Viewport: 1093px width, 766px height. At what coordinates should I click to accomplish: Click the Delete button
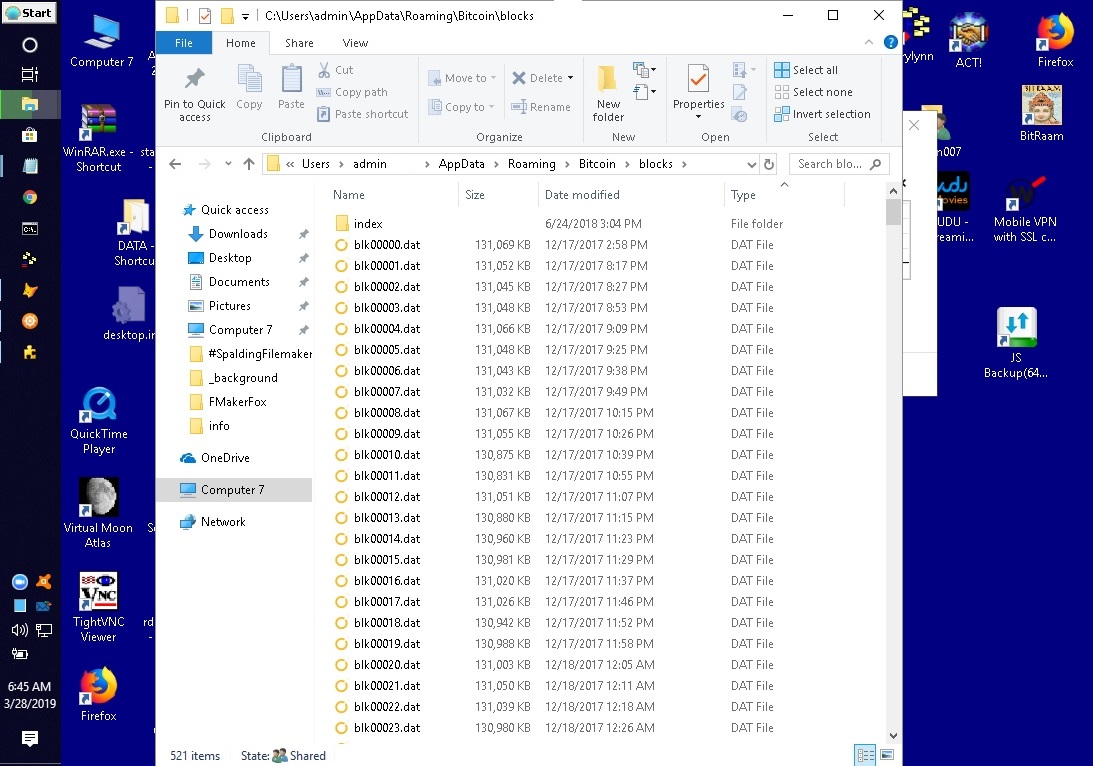(537, 77)
